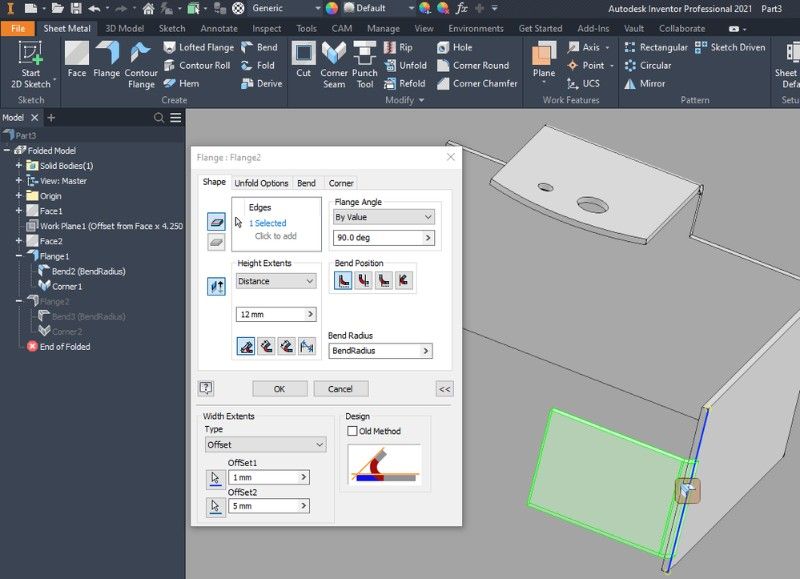Click the Rectangular pattern tool

pos(656,47)
